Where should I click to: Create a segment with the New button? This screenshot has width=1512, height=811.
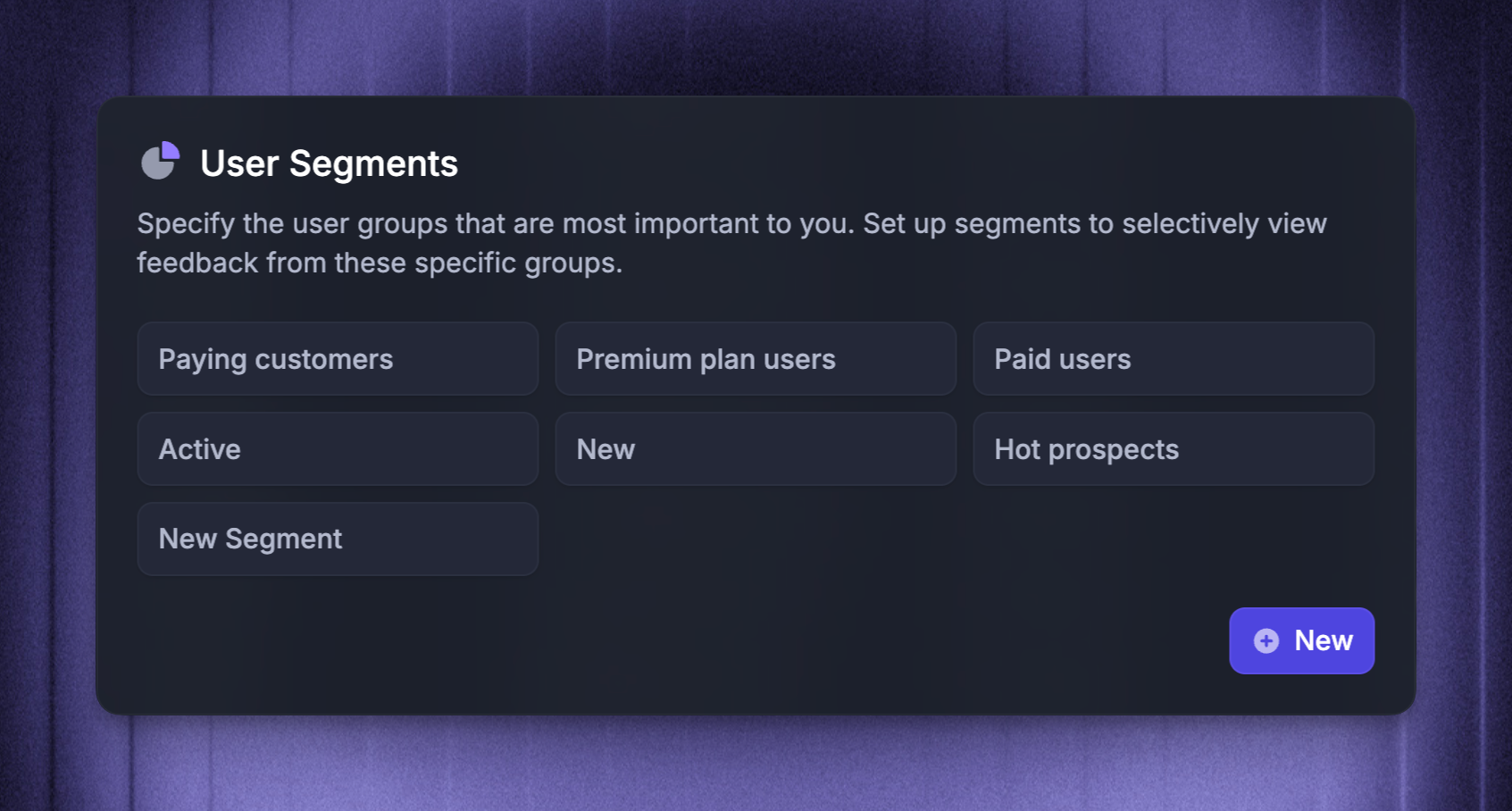(x=1301, y=640)
